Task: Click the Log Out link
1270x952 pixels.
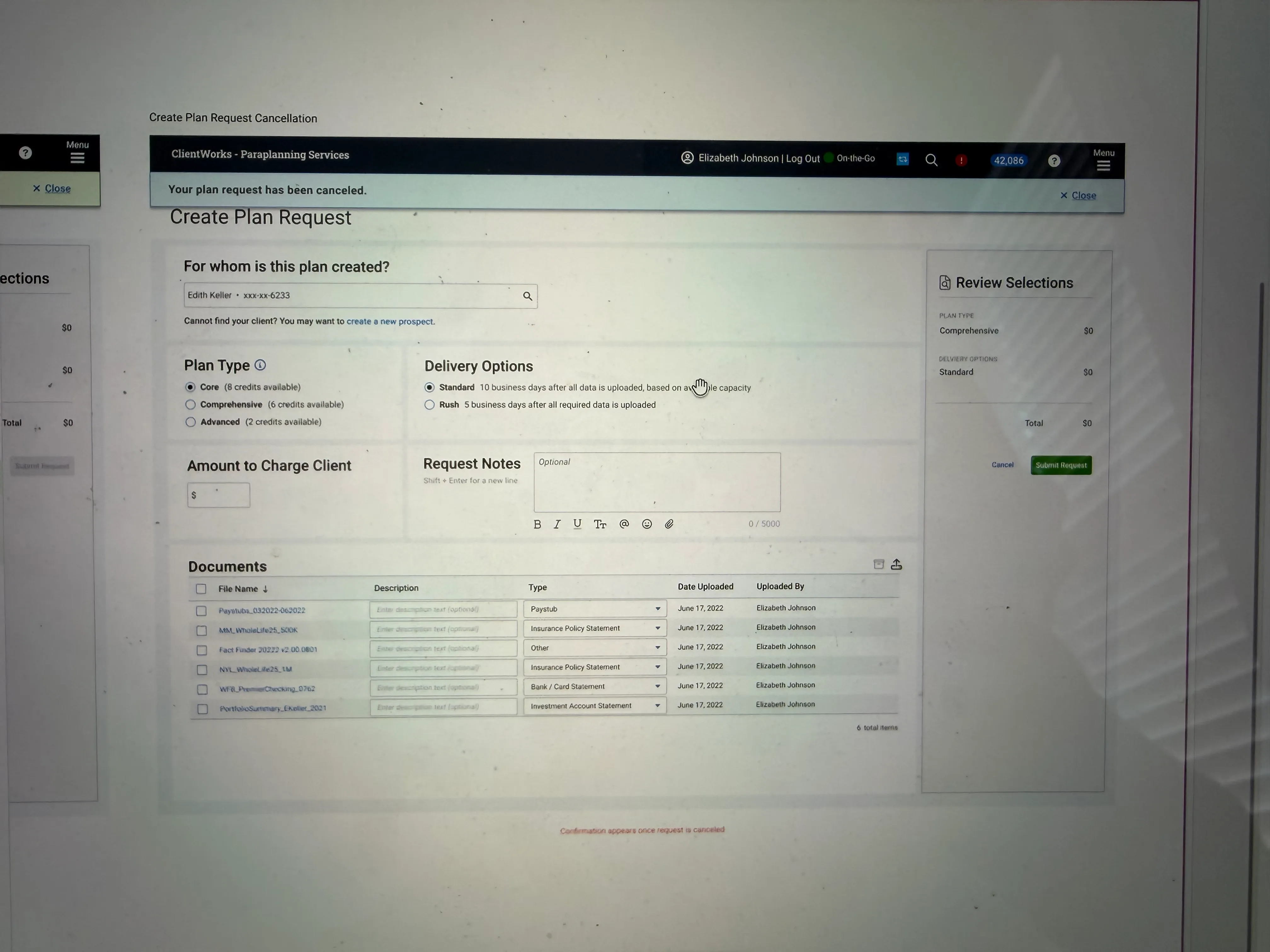Action: 803,158
